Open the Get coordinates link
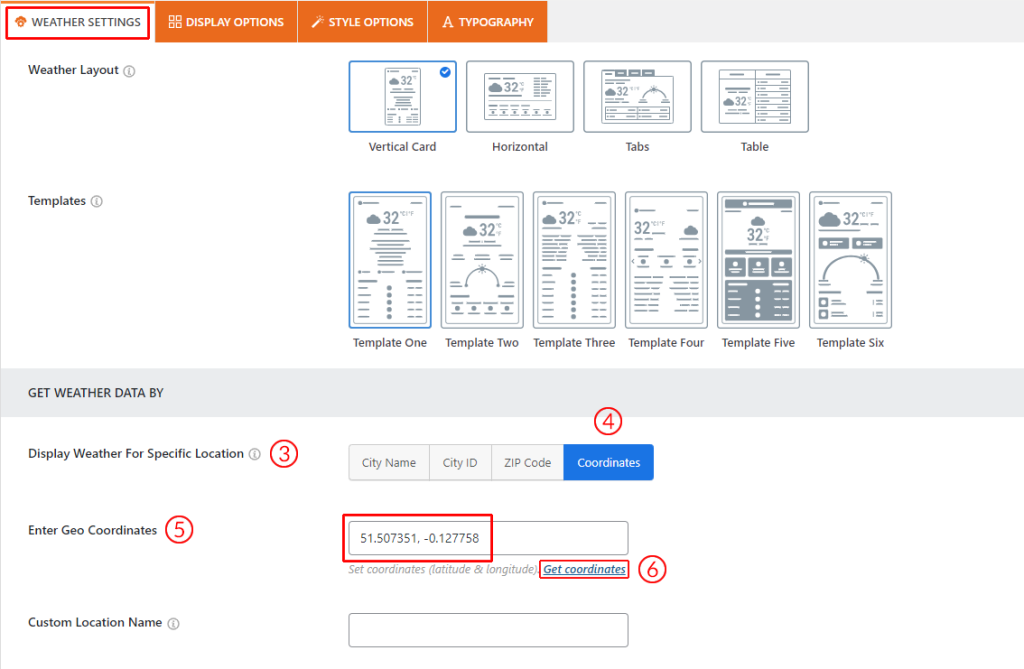The width and height of the screenshot is (1024, 669). (x=585, y=569)
